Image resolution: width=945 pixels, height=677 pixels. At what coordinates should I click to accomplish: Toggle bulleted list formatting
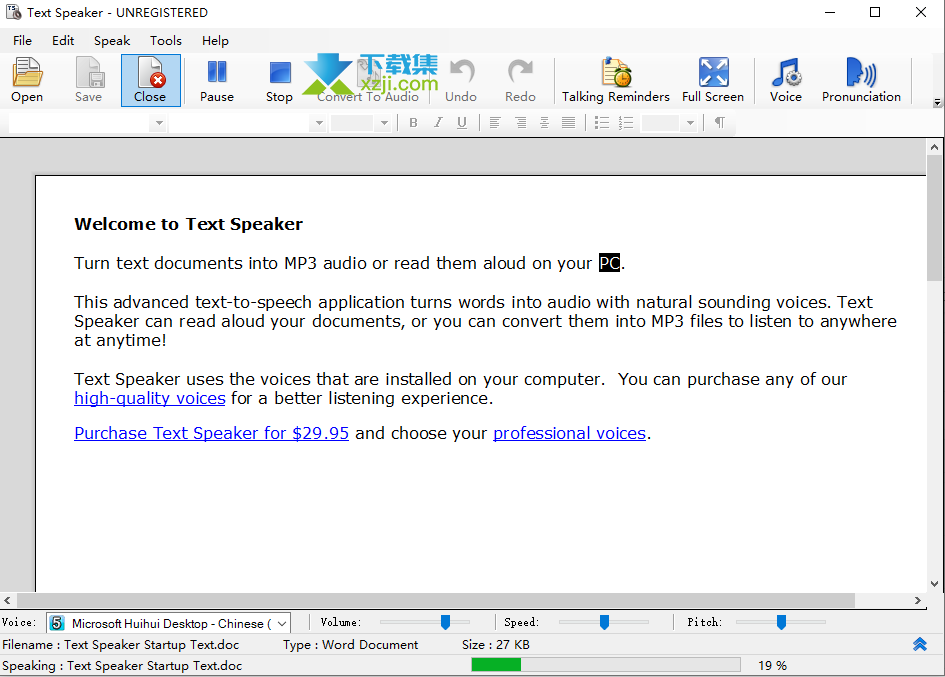coord(601,123)
